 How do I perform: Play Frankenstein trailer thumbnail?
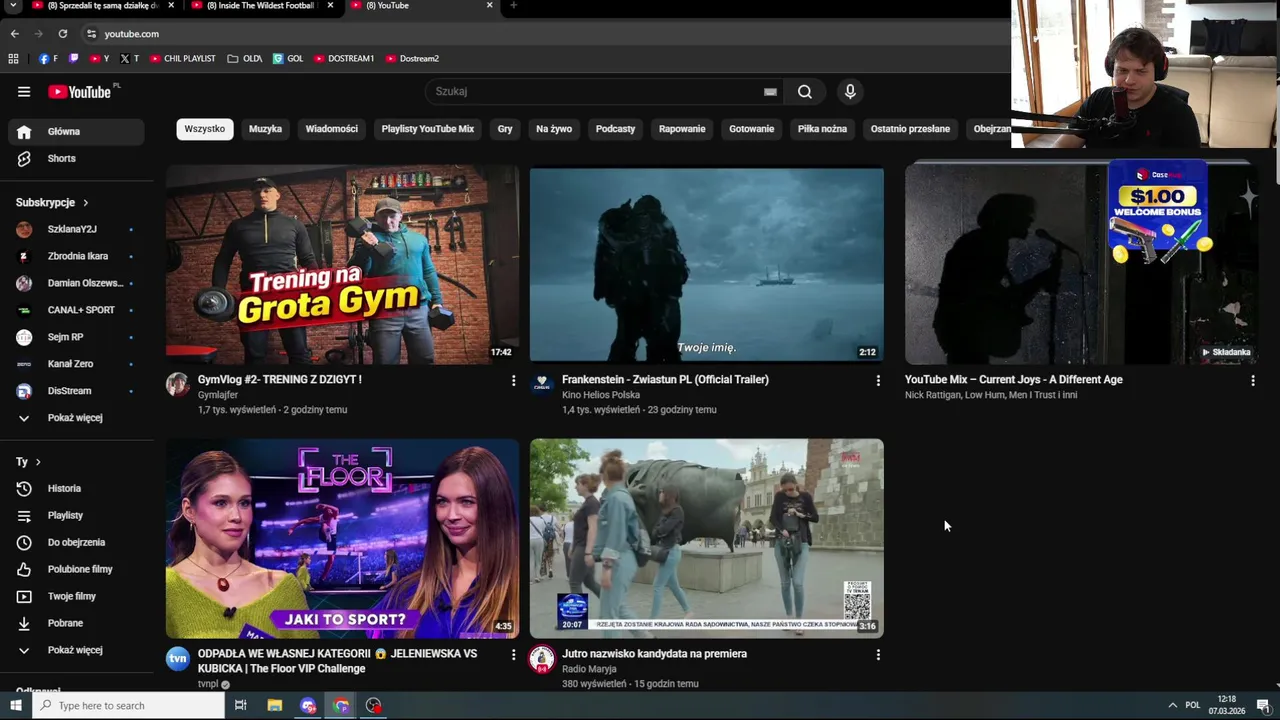coord(707,265)
